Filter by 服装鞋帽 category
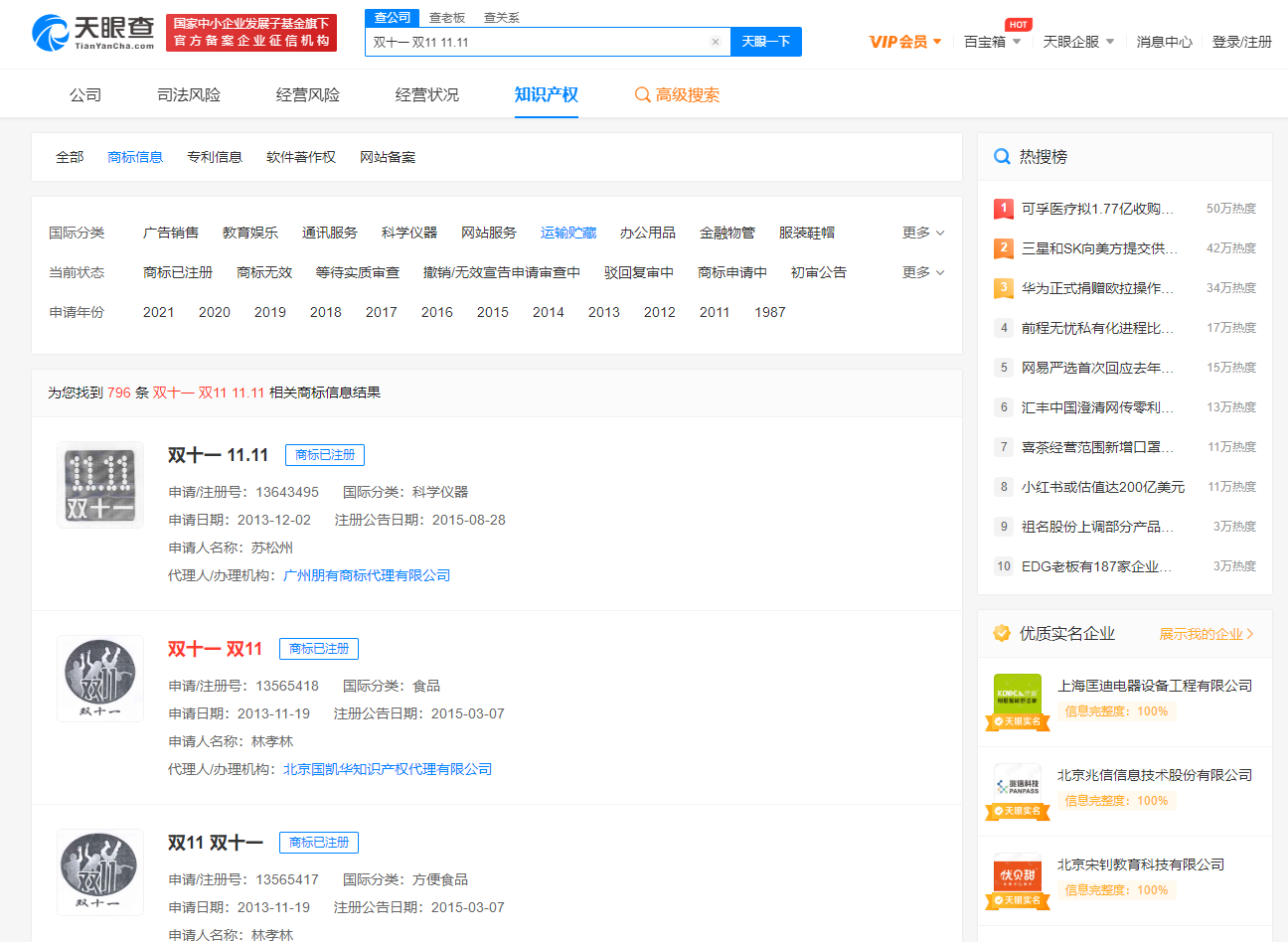 [x=807, y=233]
